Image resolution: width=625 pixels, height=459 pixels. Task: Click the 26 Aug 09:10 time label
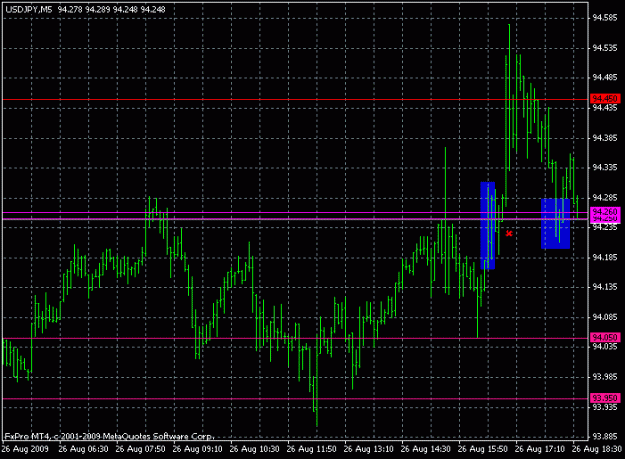[197, 449]
